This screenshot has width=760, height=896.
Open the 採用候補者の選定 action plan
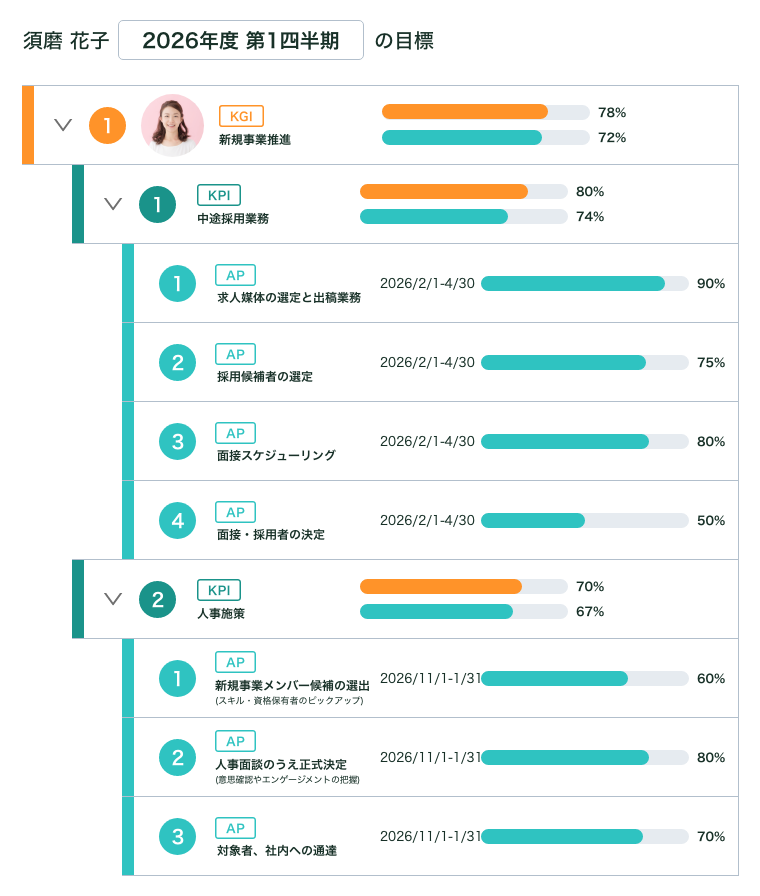click(x=265, y=377)
